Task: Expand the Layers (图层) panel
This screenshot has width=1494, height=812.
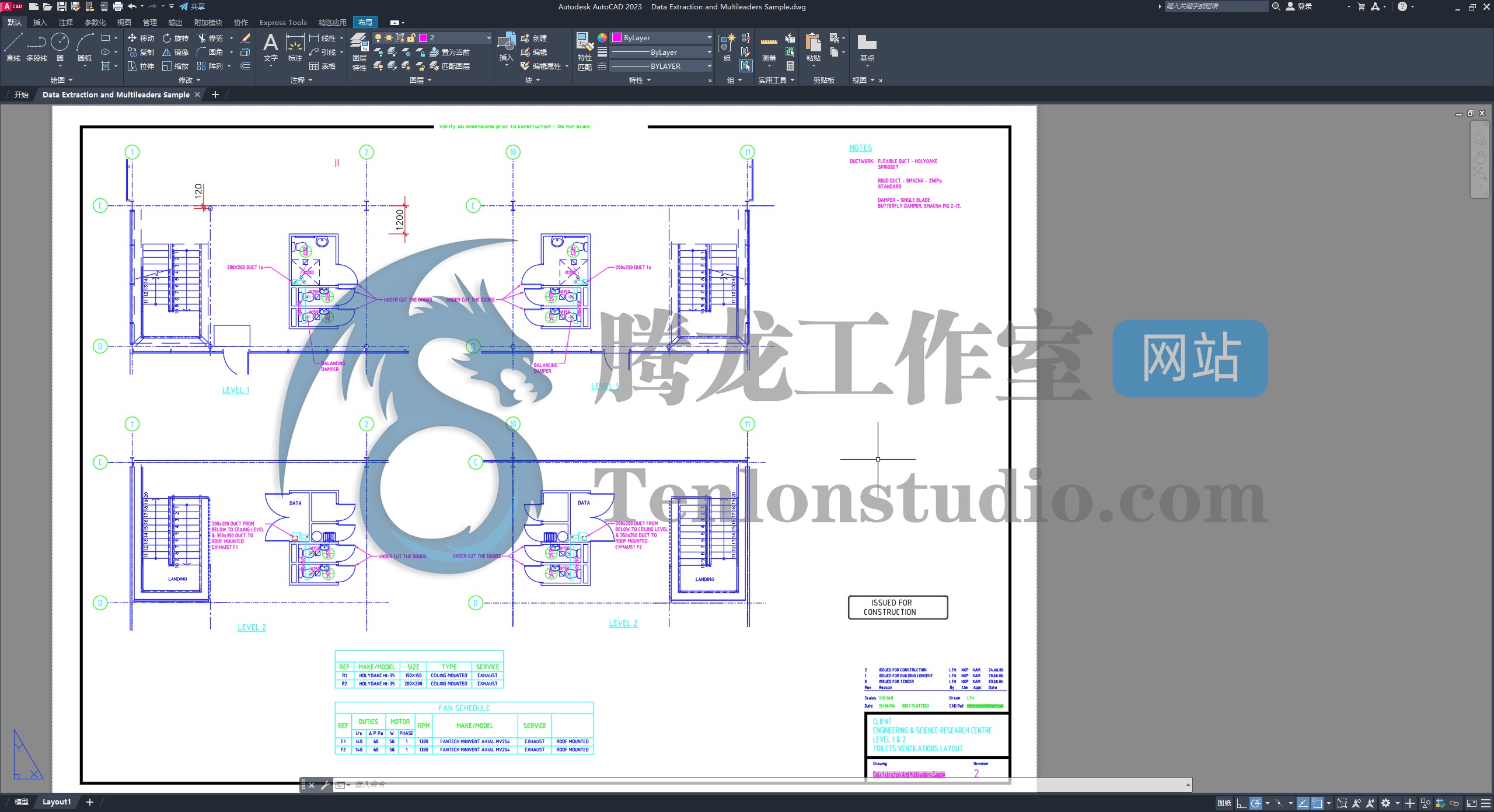Action: (420, 80)
